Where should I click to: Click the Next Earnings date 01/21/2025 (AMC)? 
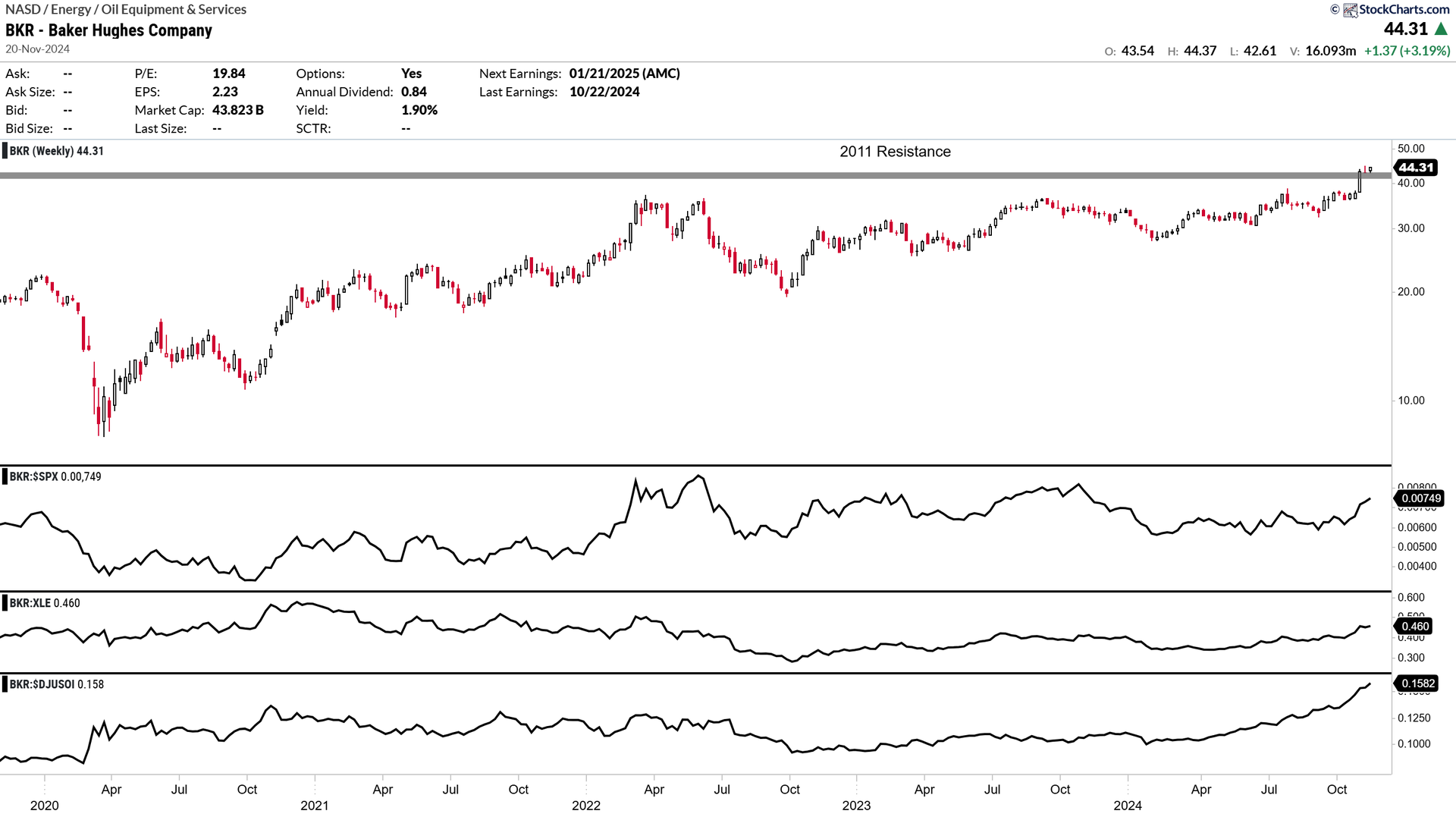tap(624, 74)
